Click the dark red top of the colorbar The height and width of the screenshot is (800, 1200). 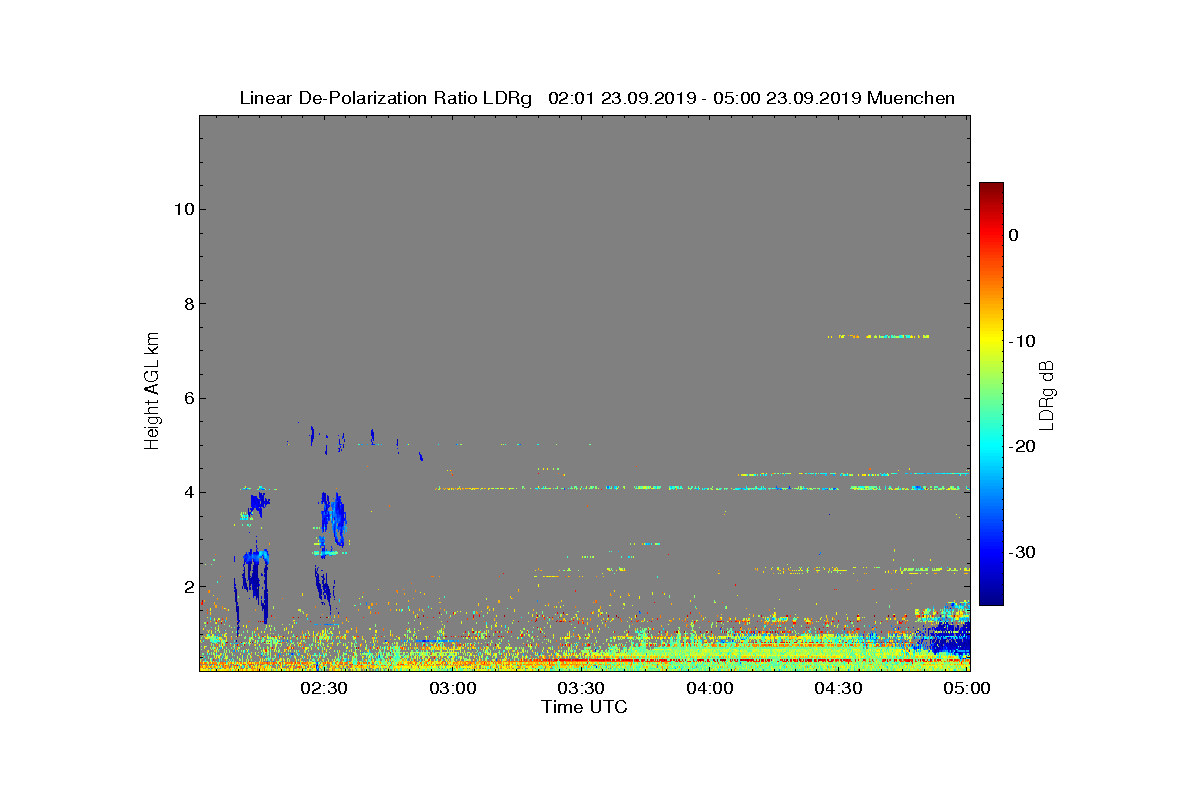coord(991,190)
